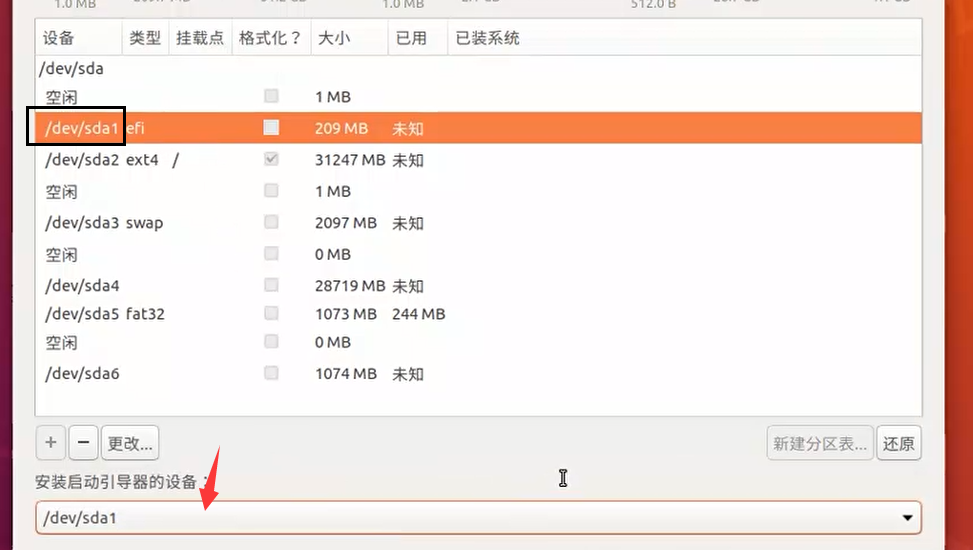The width and height of the screenshot is (973, 550).
Task: Click the minus button to remove partition
Action: [84, 442]
